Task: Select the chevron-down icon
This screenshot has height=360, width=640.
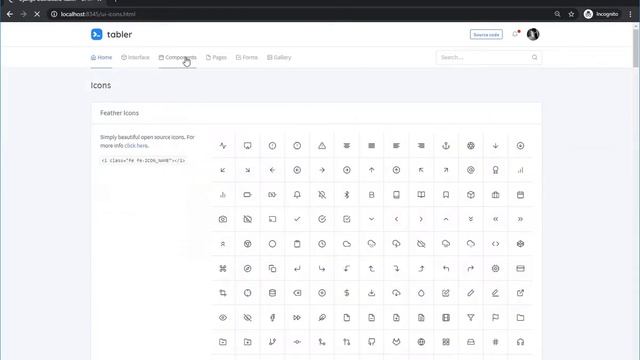Action: click(x=371, y=219)
